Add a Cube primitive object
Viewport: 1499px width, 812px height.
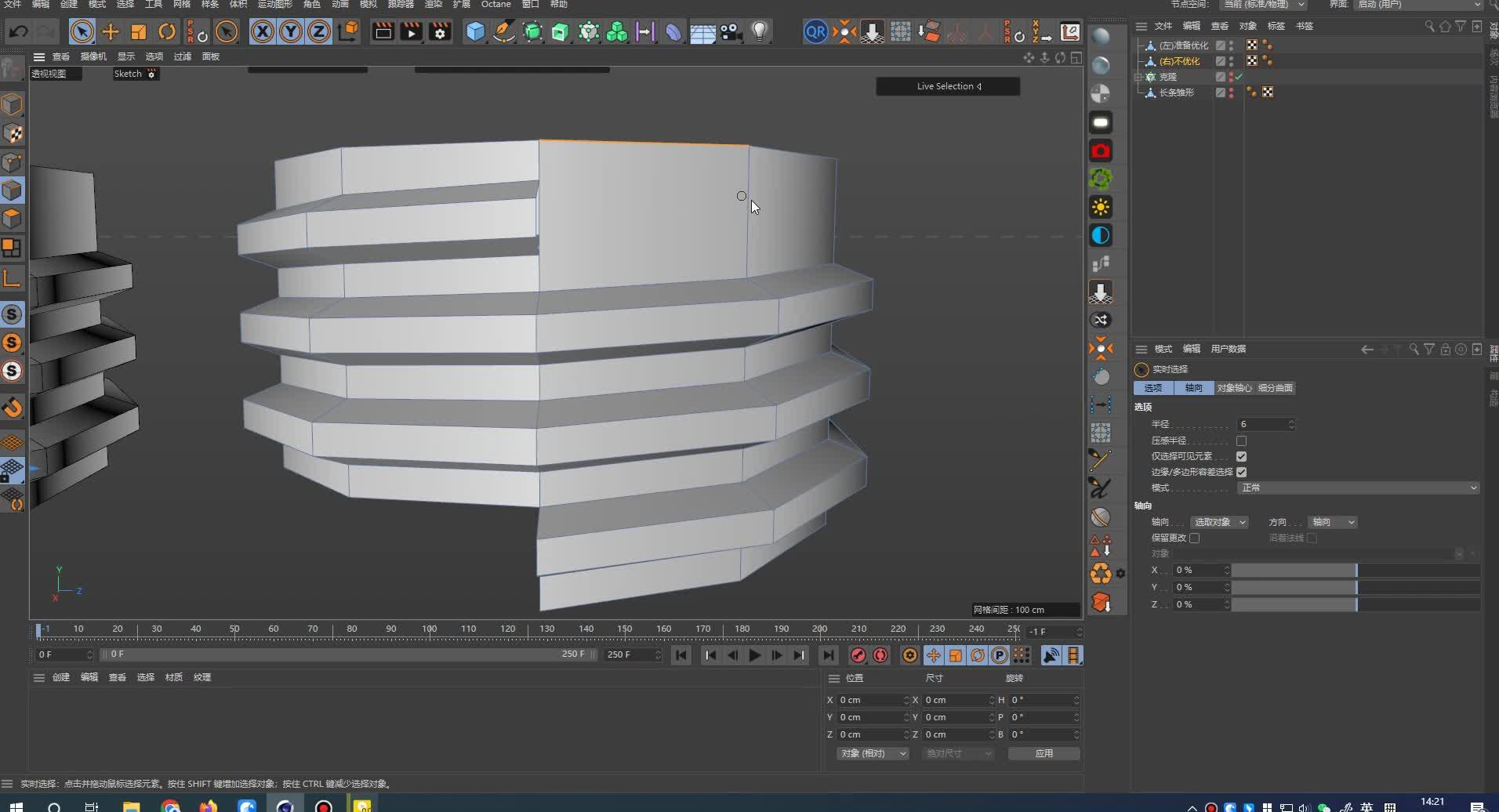[475, 32]
